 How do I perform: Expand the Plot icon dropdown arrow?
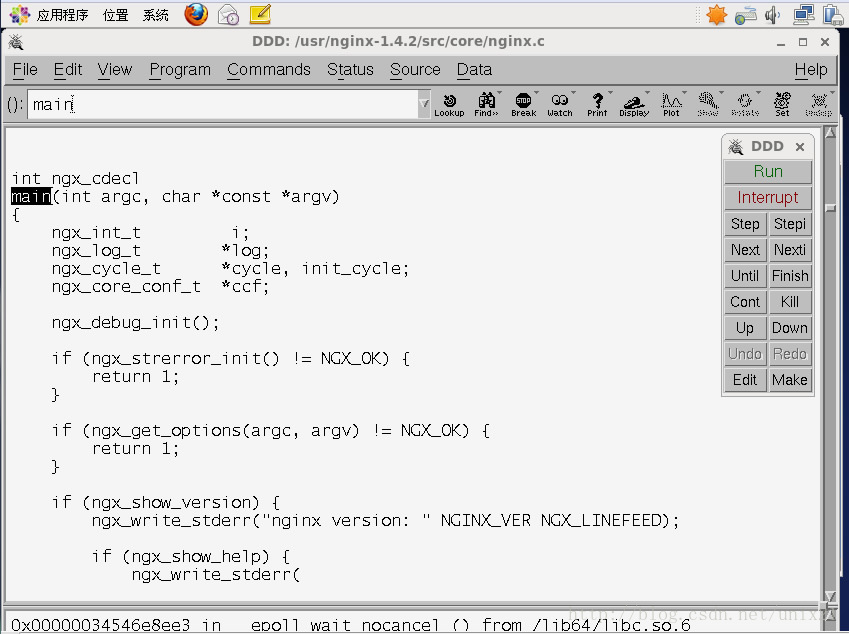[x=684, y=93]
